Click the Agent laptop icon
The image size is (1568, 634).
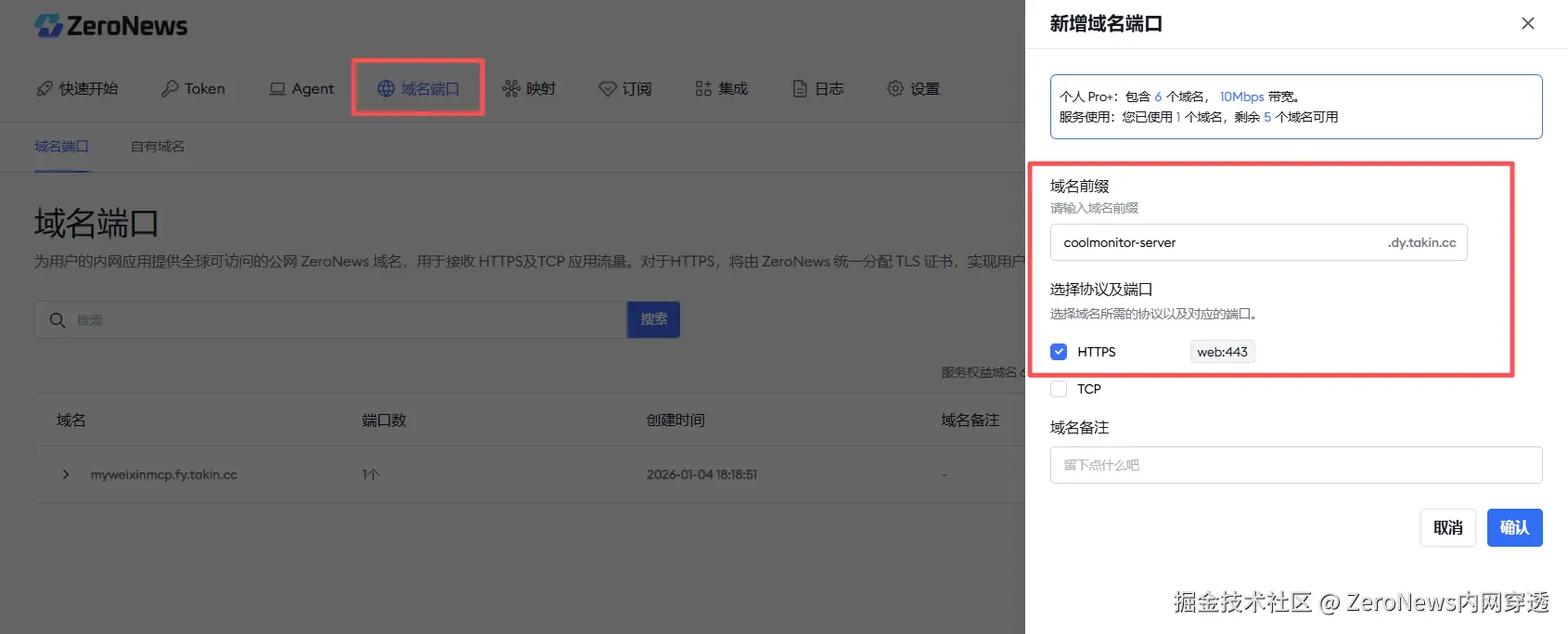[x=277, y=89]
